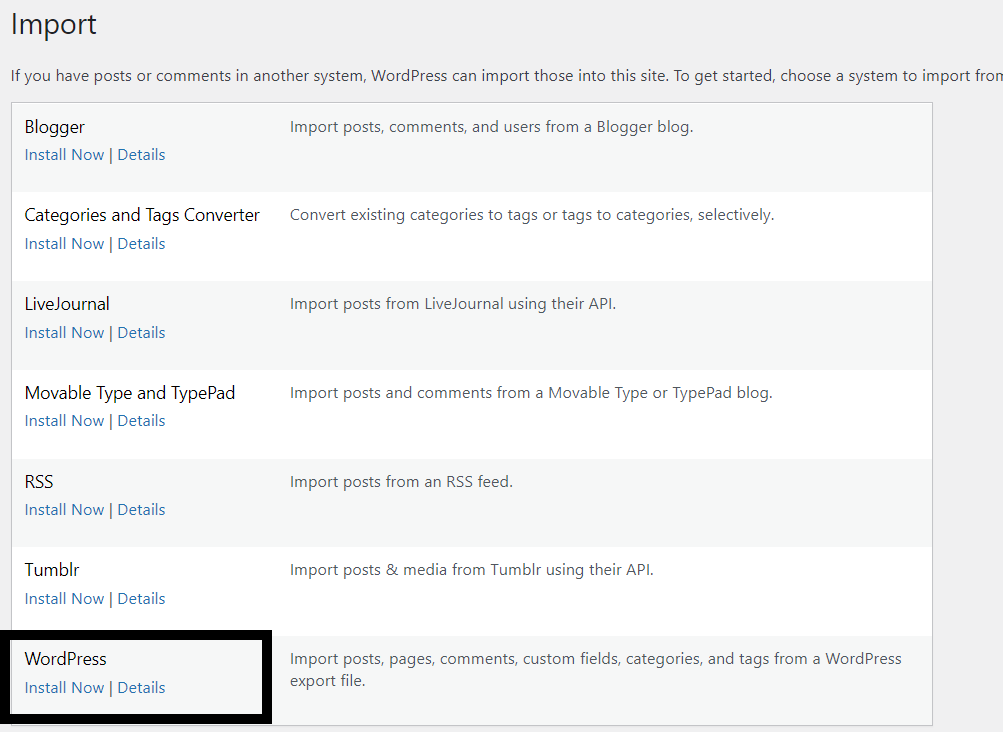
Task: Click Install Now under WordPress
Action: coord(64,687)
